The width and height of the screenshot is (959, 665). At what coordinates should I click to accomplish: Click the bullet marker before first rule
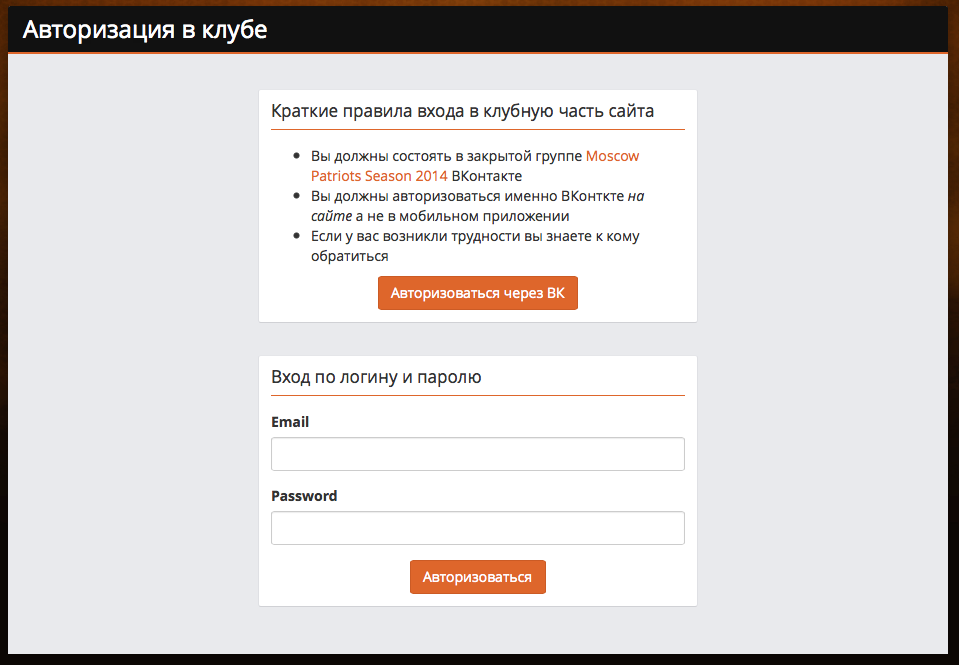point(297,156)
